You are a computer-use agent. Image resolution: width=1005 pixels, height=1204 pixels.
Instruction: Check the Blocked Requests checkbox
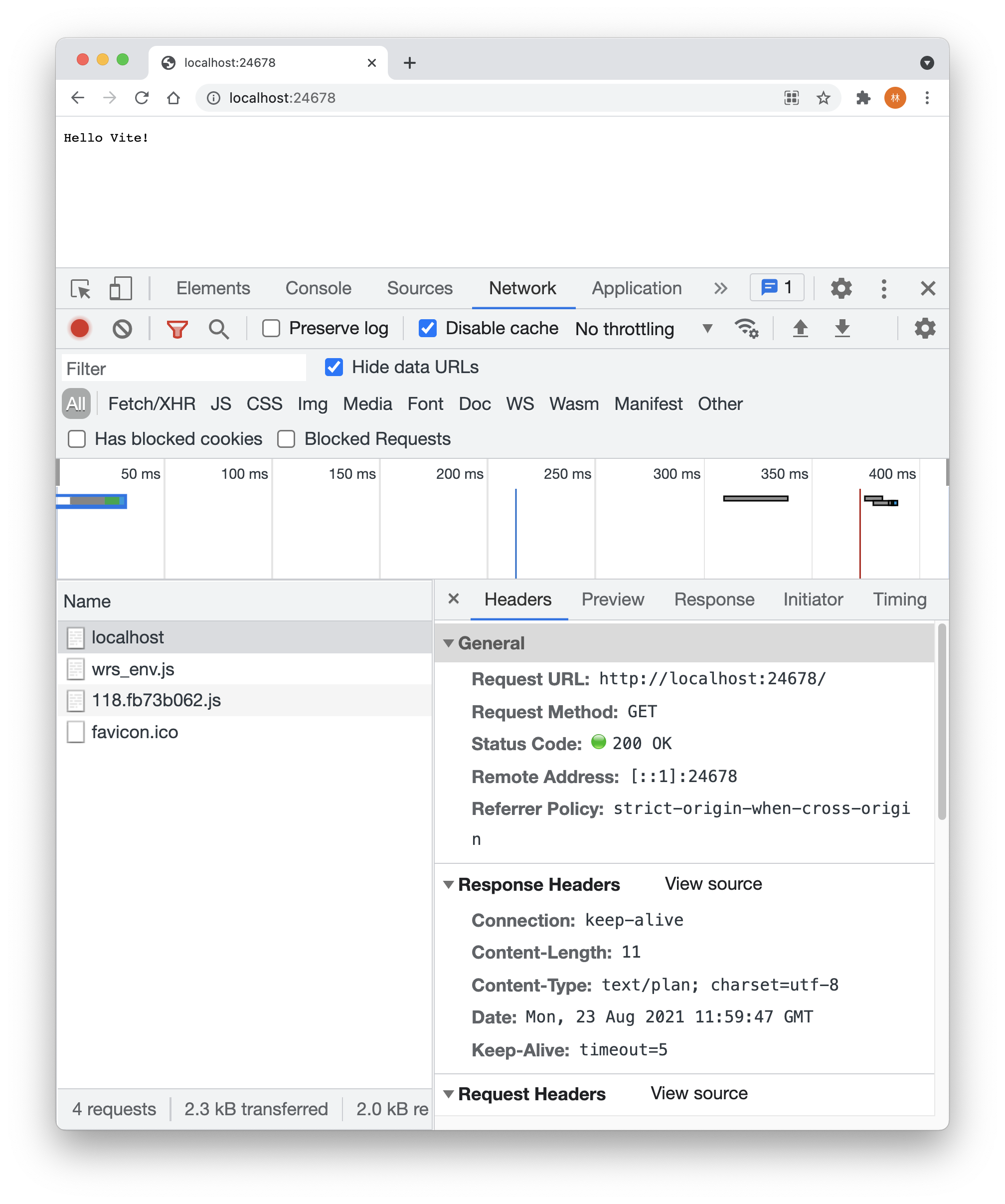pos(286,439)
